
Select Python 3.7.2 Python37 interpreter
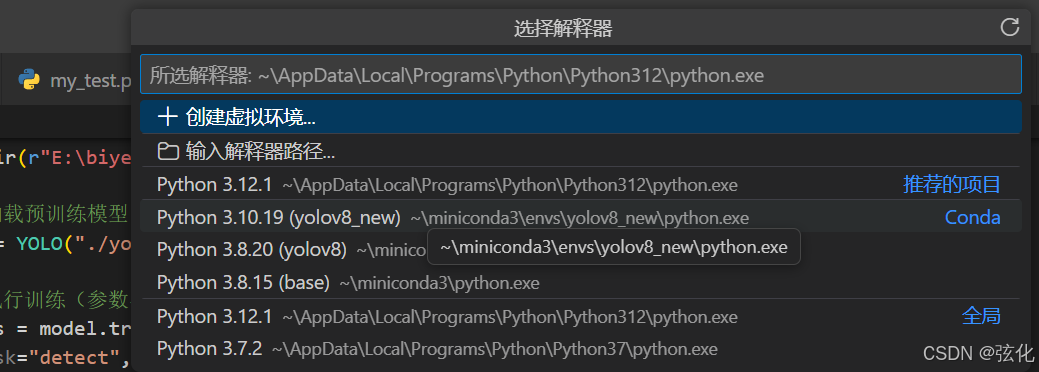pos(580,348)
